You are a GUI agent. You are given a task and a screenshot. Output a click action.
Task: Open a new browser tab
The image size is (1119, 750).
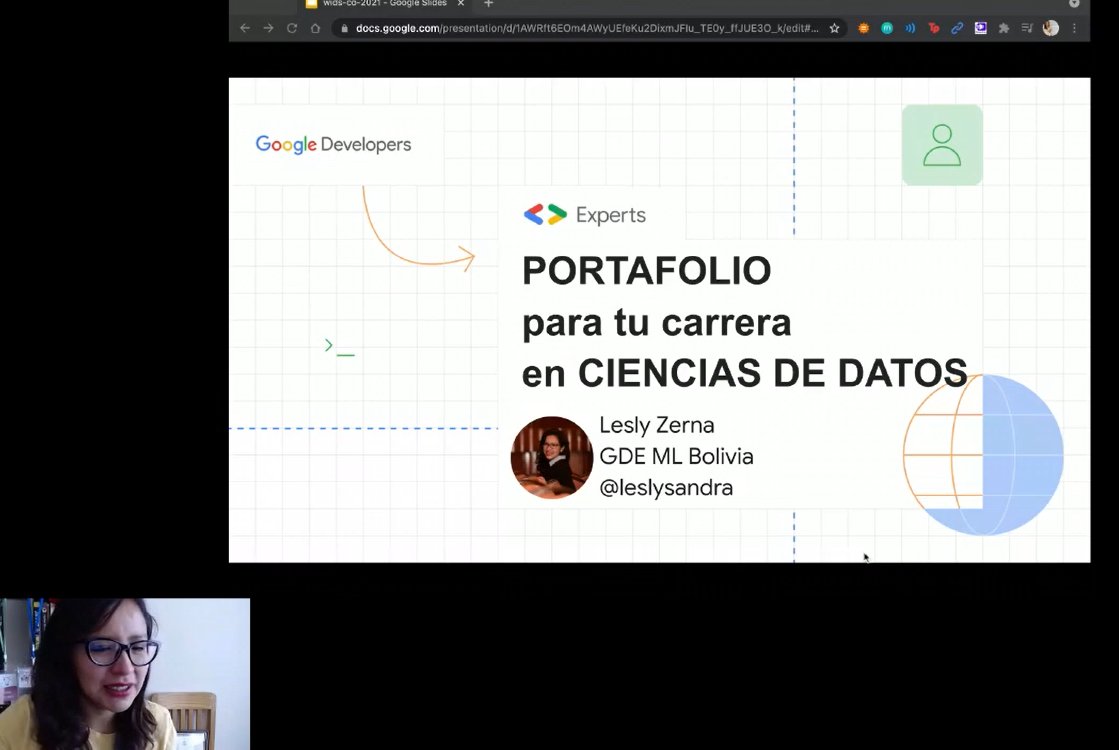[489, 4]
